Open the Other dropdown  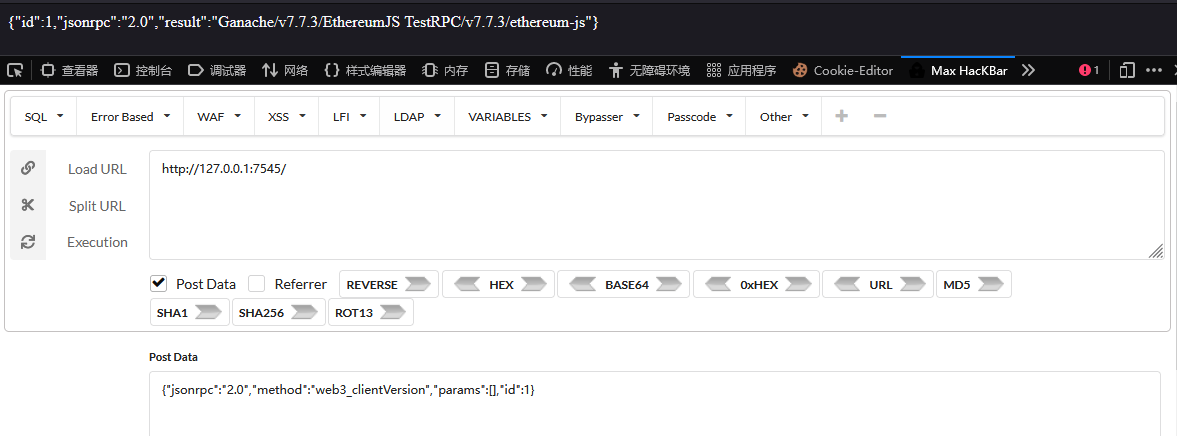point(784,116)
